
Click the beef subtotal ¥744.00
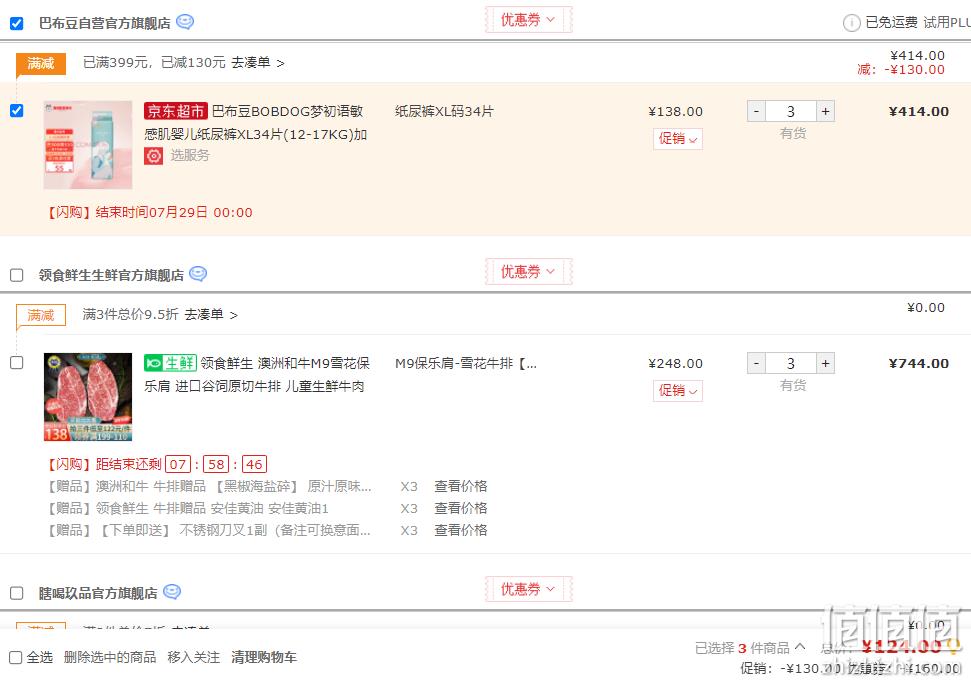pyautogui.click(x=918, y=363)
